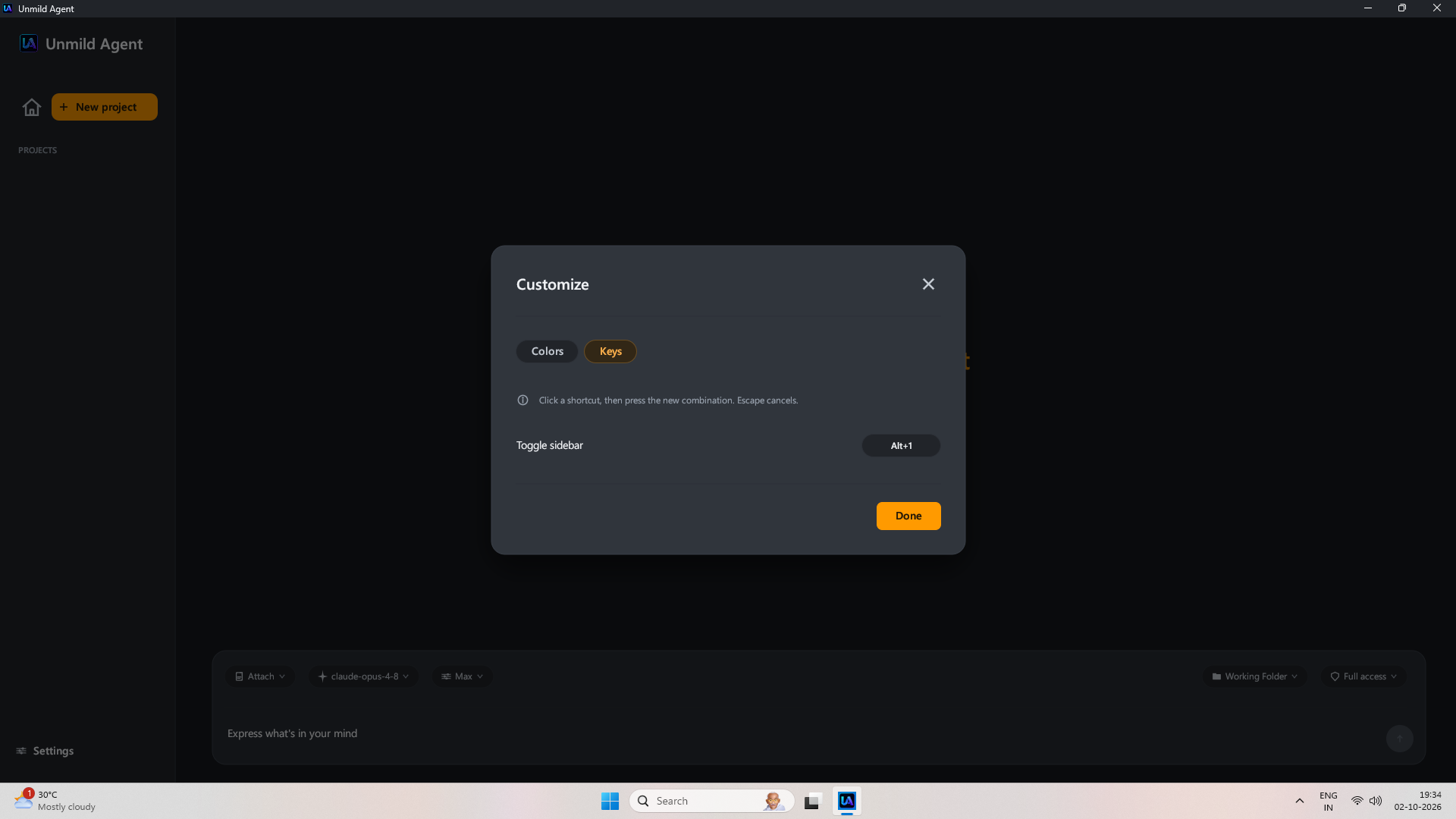
Task: Select the Keys tab
Action: (x=610, y=351)
